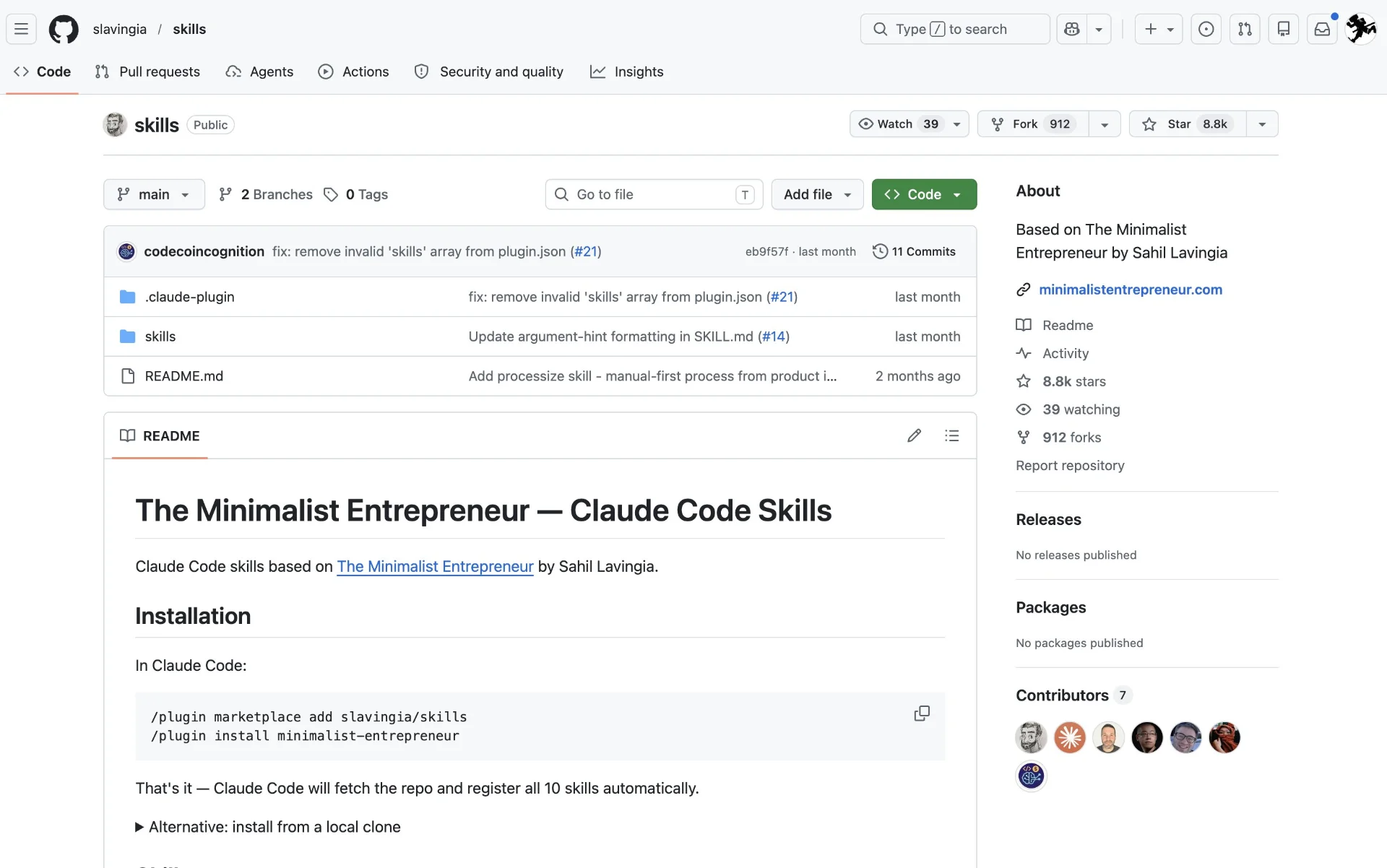
Task: Open the green Code dropdown
Action: tap(924, 194)
